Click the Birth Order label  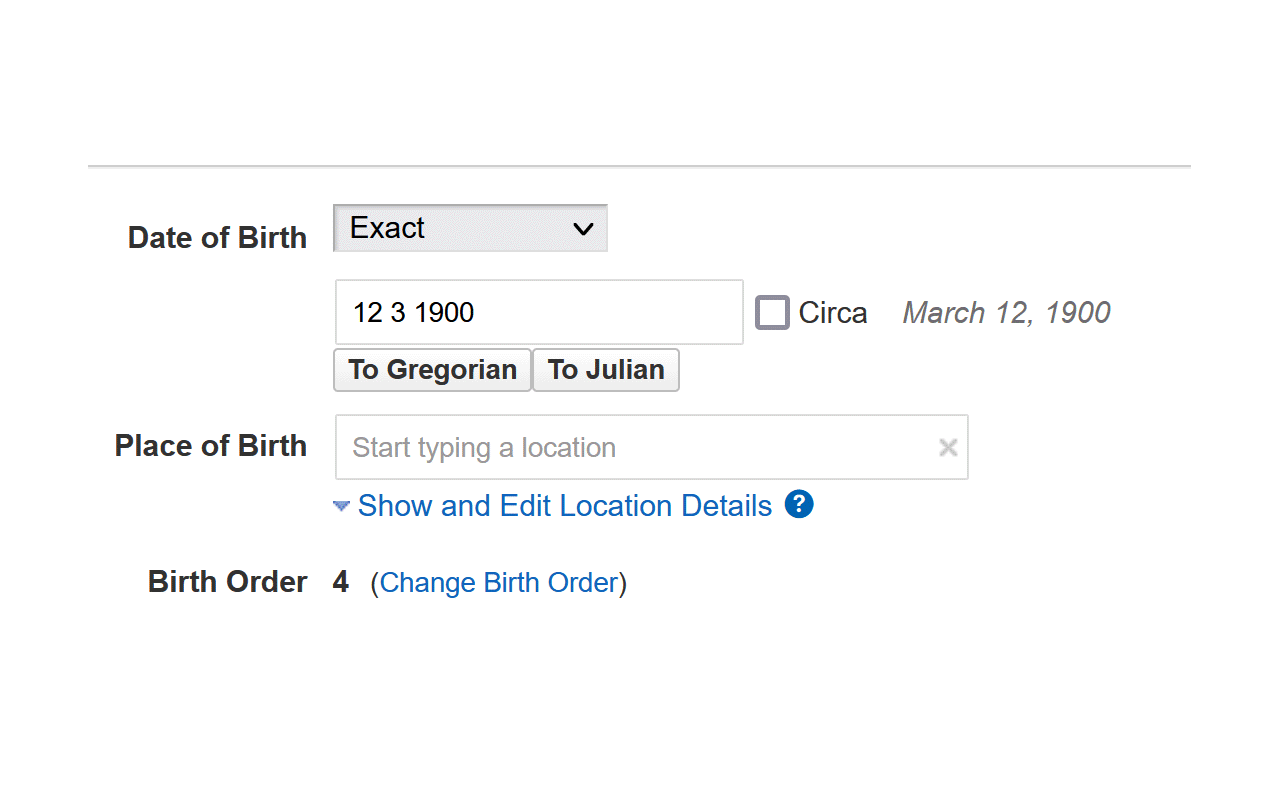227,582
